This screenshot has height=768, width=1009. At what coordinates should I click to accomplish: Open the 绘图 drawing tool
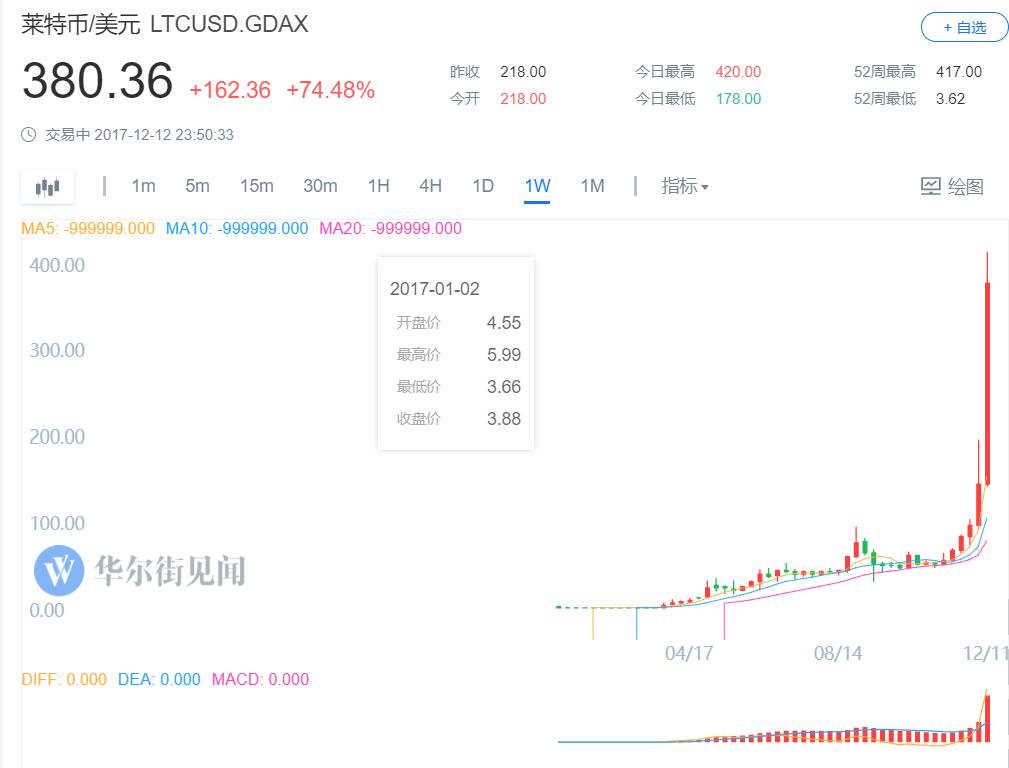point(952,187)
